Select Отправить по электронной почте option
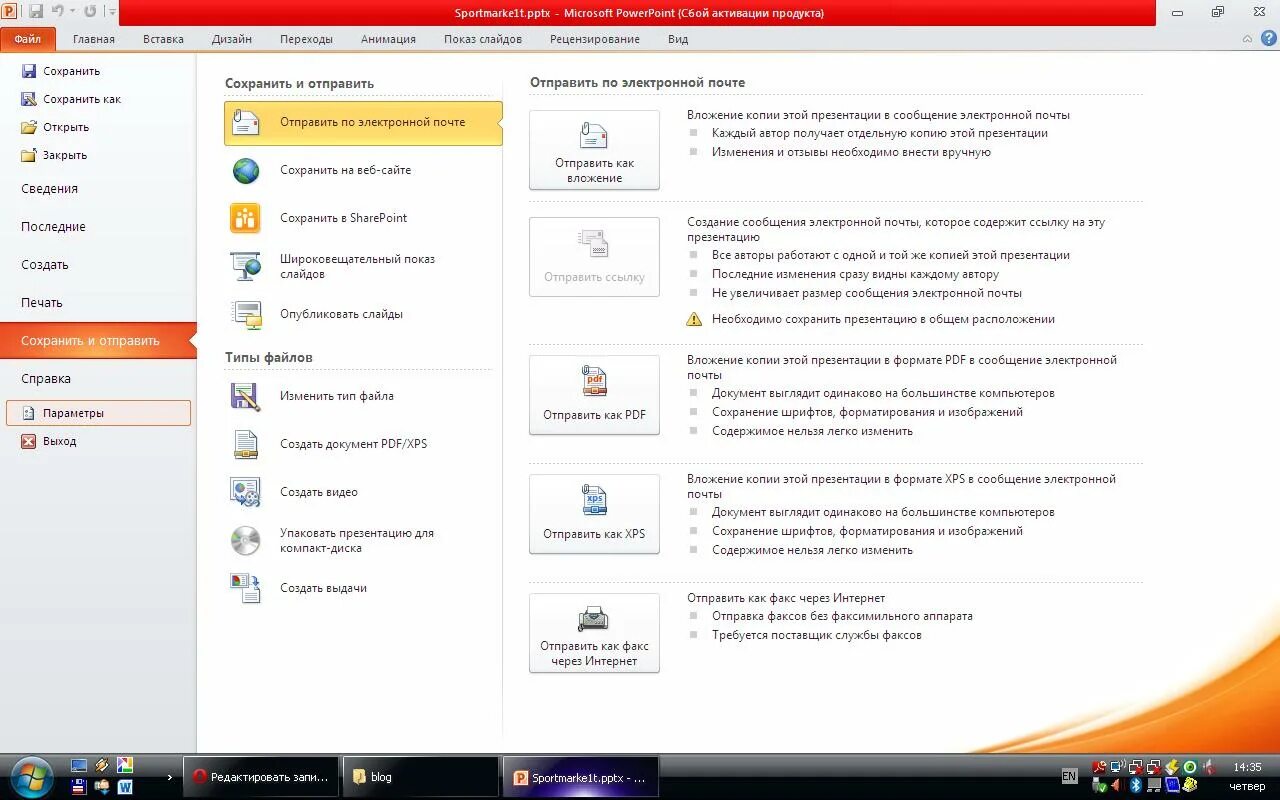1280x800 pixels. pos(363,122)
